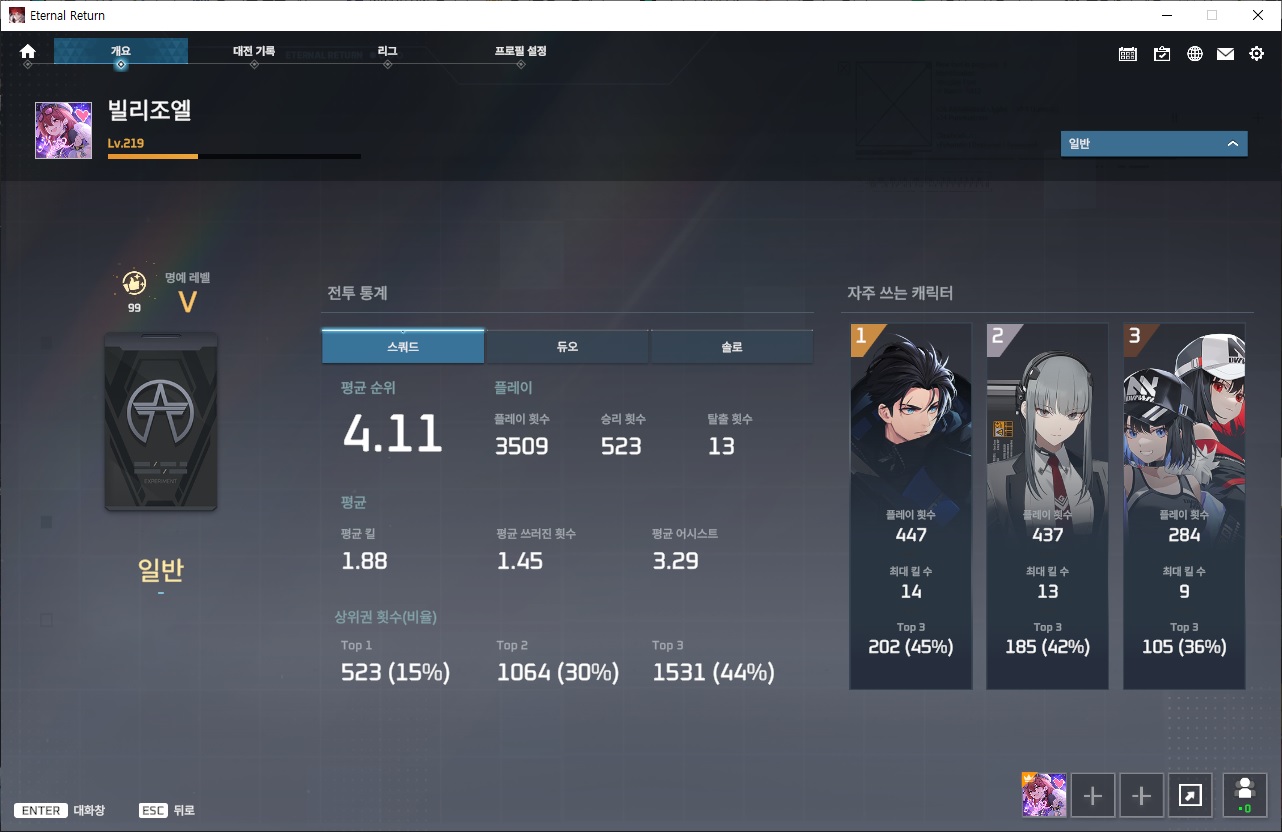Image resolution: width=1282 pixels, height=832 pixels.
Task: Click the pop-out arrow icon
Action: click(x=1191, y=796)
